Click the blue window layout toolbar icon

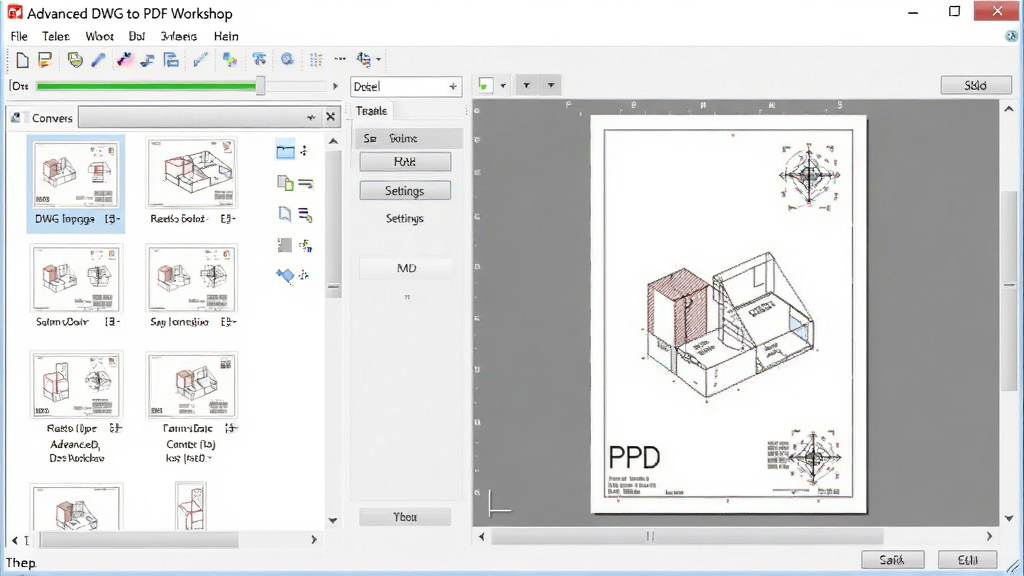point(171,60)
